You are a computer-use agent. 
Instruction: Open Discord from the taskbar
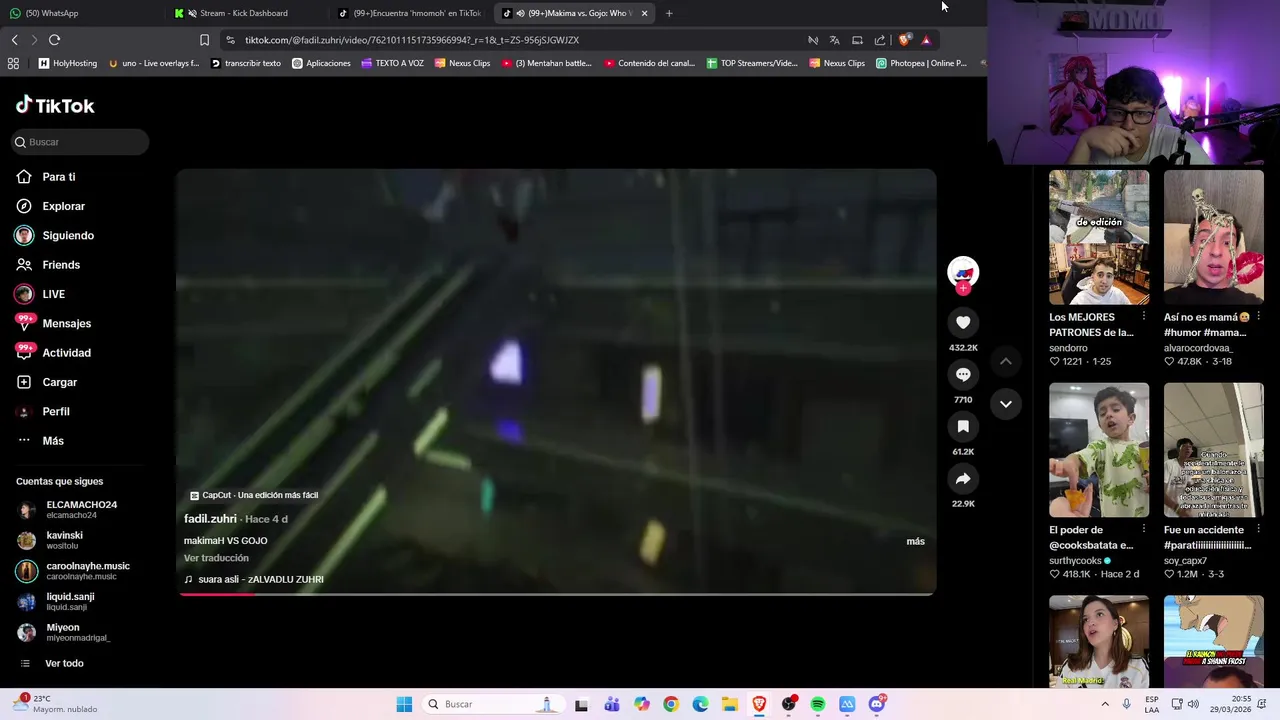[x=877, y=704]
